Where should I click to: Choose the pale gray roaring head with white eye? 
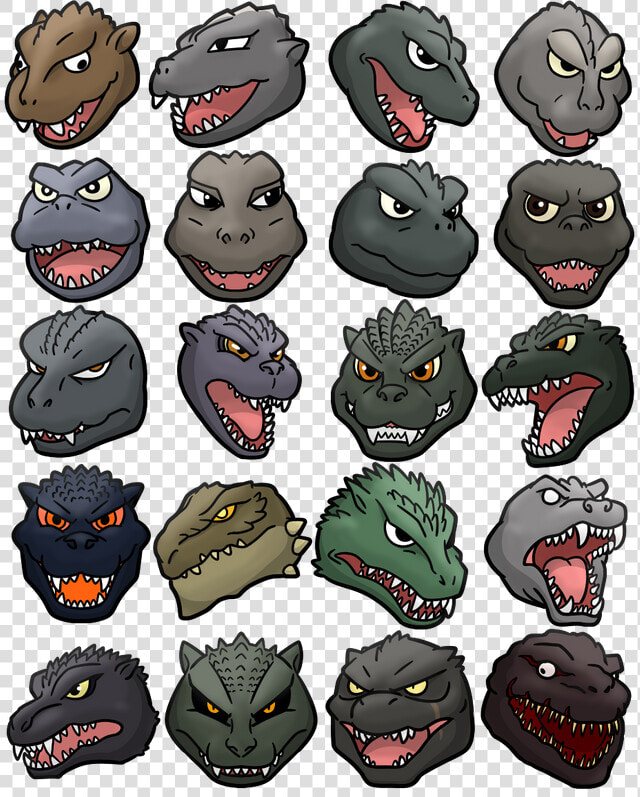(555, 550)
